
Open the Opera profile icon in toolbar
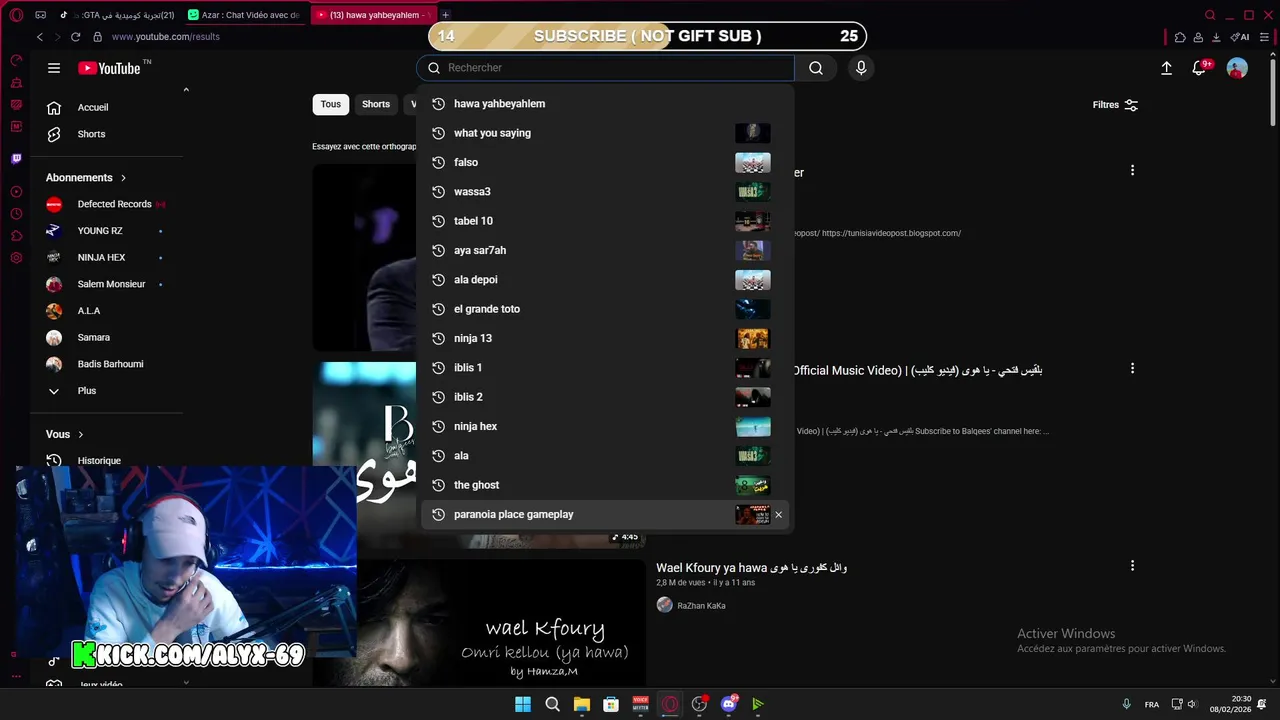1198,37
